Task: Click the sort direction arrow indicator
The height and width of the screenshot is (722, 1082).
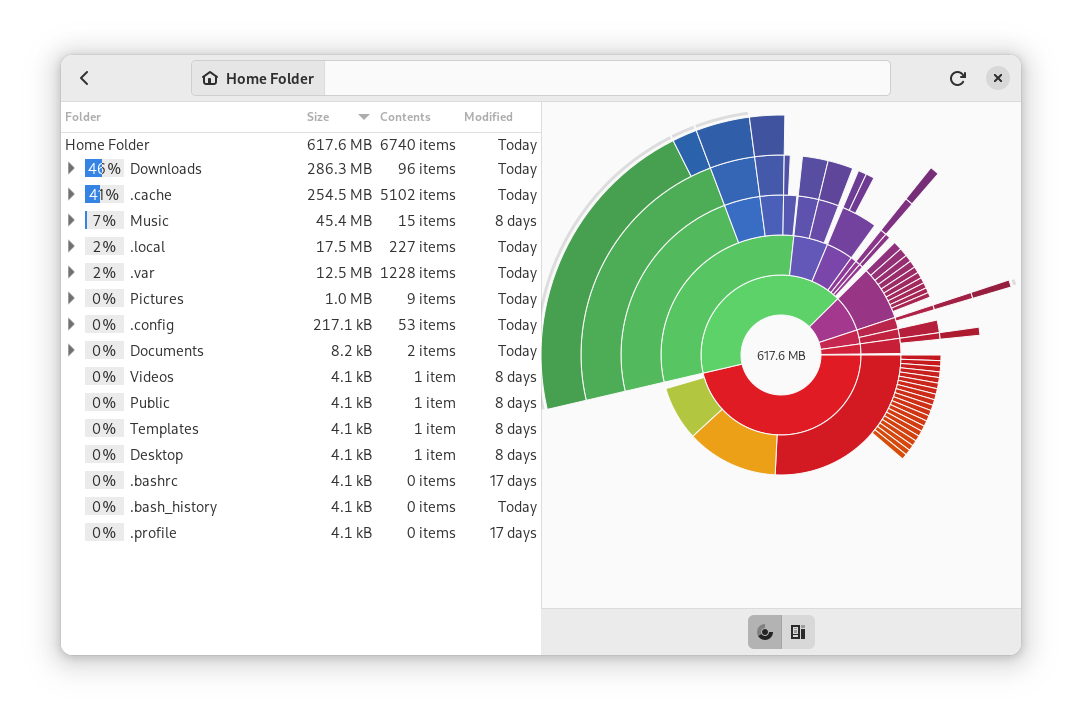Action: pos(364,117)
